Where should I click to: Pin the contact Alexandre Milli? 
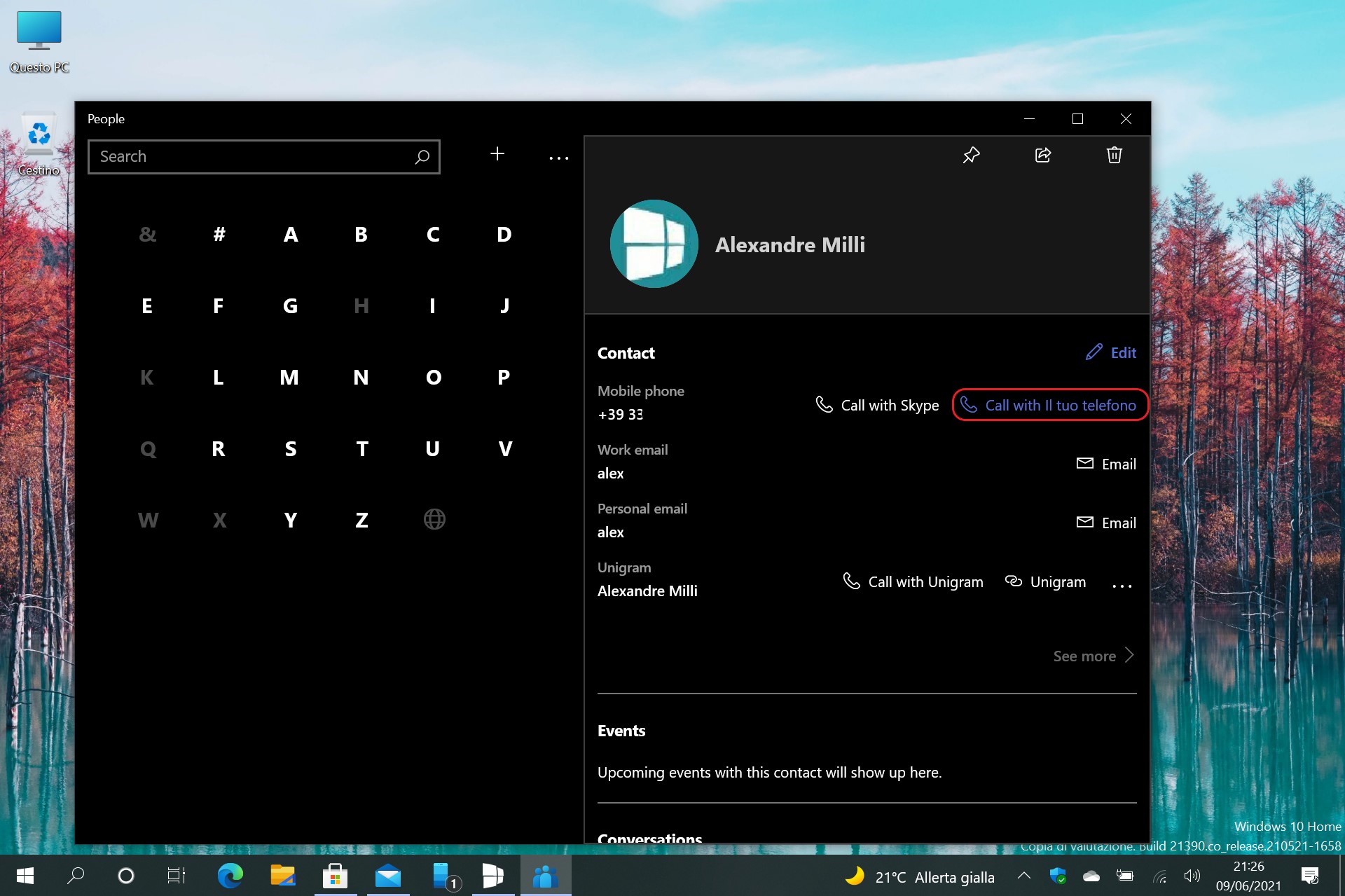pyautogui.click(x=971, y=155)
